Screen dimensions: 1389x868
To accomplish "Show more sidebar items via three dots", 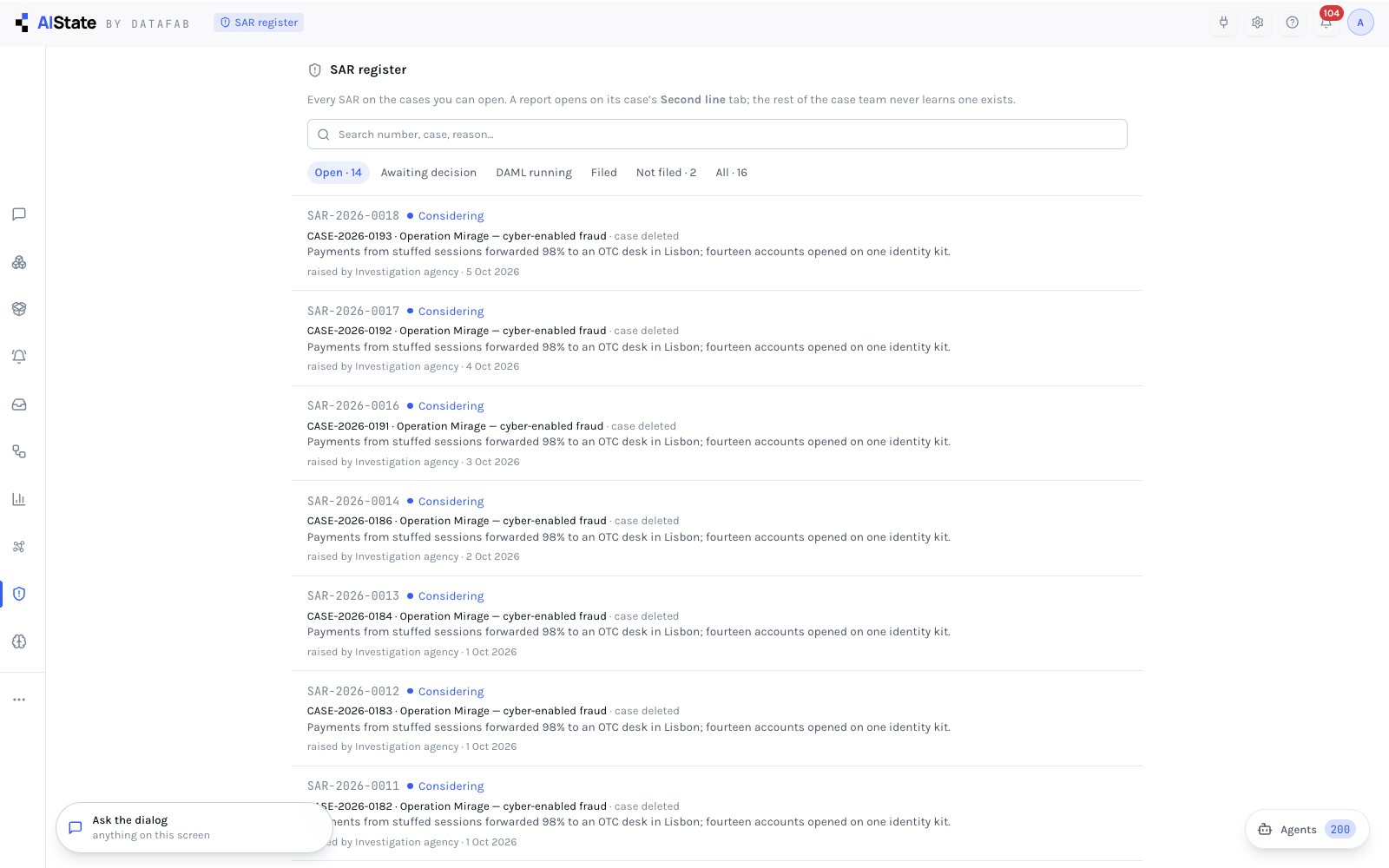I will click(x=19, y=700).
